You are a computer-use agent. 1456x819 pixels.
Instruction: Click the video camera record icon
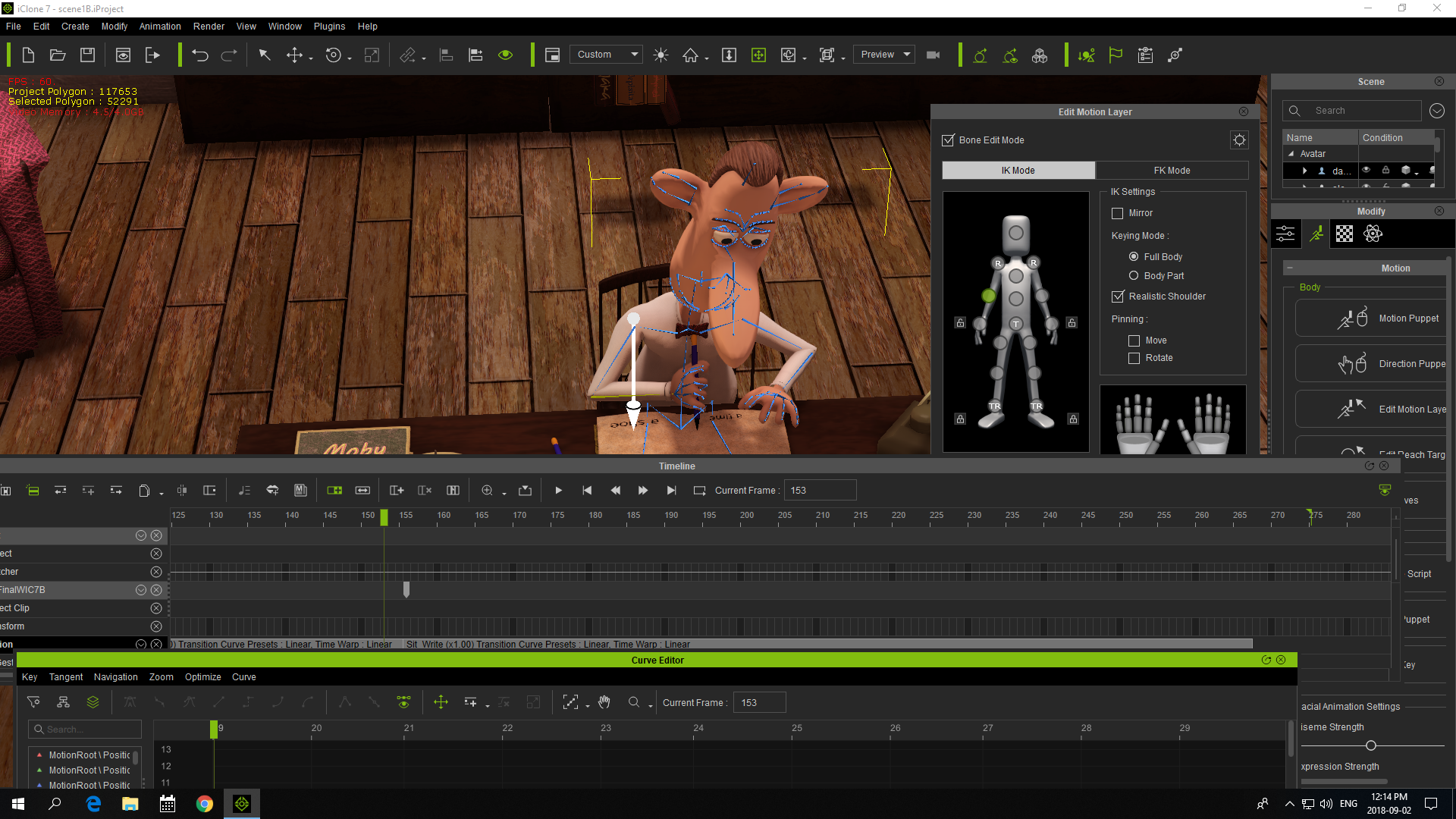click(x=934, y=55)
